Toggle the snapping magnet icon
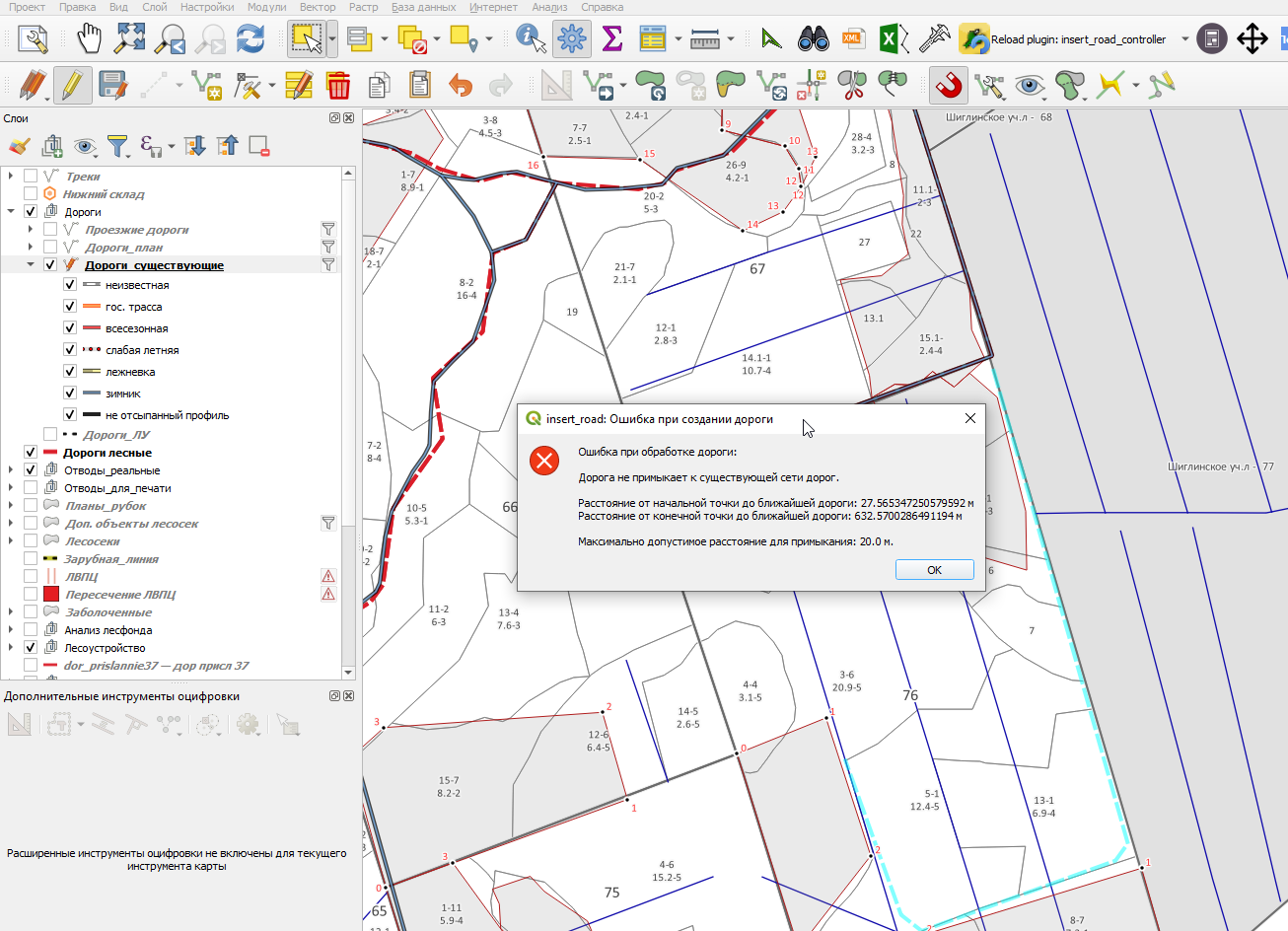Image resolution: width=1288 pixels, height=931 pixels. tap(949, 86)
